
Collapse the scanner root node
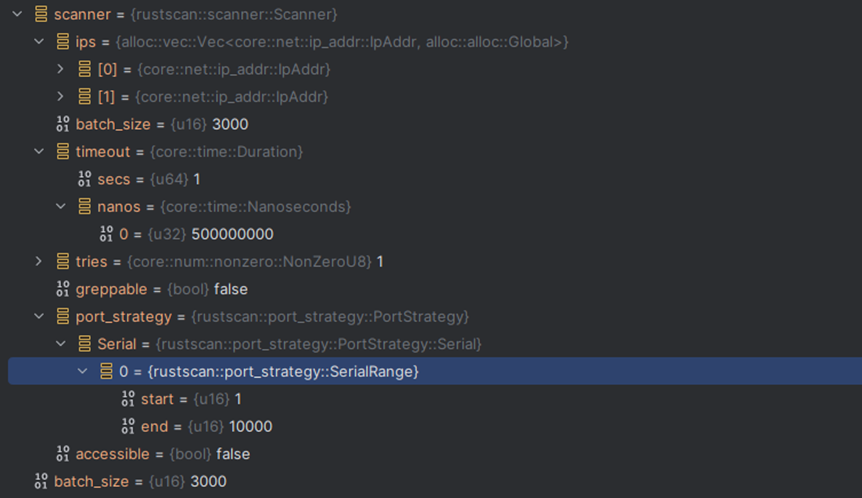coord(16,14)
